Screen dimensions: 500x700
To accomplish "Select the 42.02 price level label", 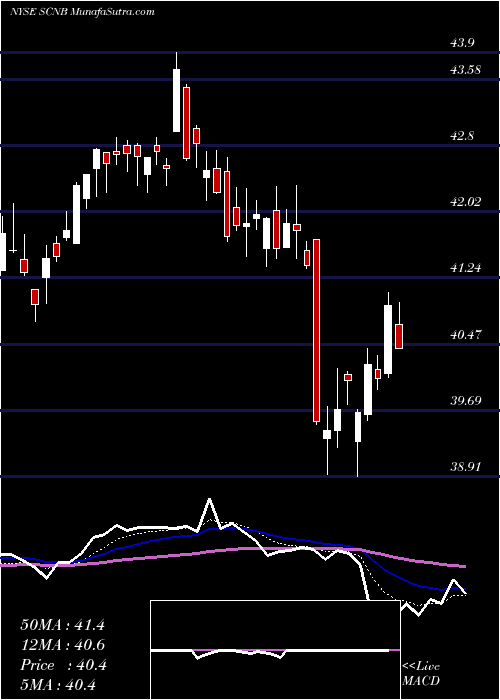I will click(x=466, y=202).
